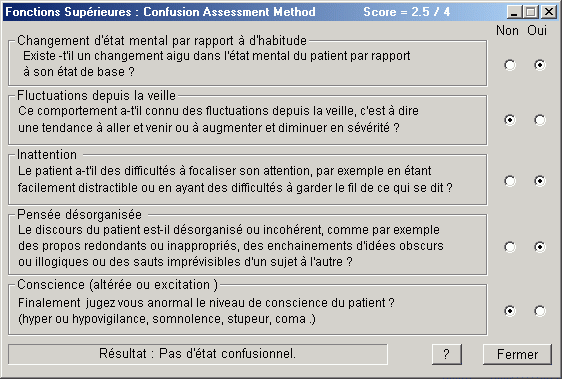
Task: Close the window with the X icon
Action: 549,12
